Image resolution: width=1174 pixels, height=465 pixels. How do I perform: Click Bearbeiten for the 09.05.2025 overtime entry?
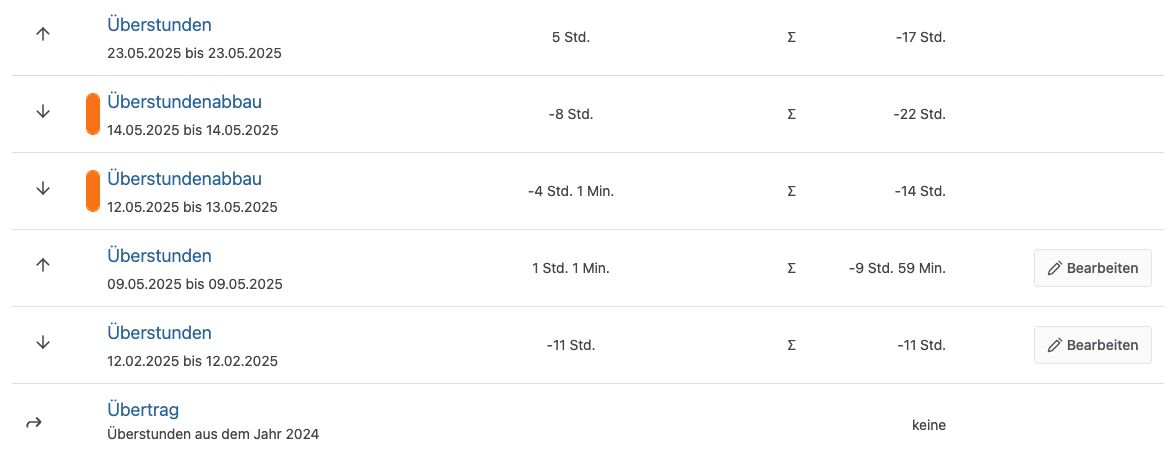click(x=1092, y=268)
